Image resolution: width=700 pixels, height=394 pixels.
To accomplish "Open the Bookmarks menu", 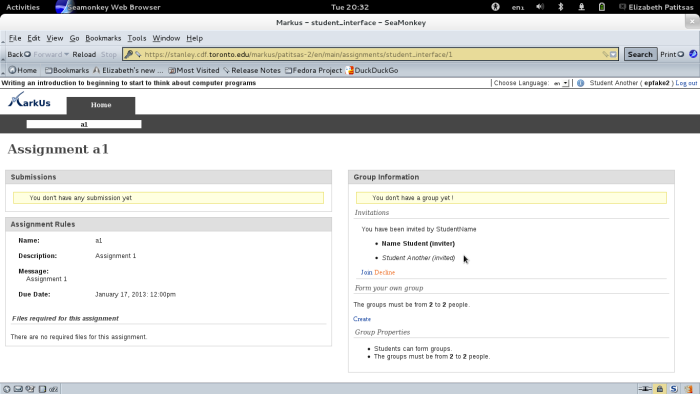I will pyautogui.click(x=103, y=38).
